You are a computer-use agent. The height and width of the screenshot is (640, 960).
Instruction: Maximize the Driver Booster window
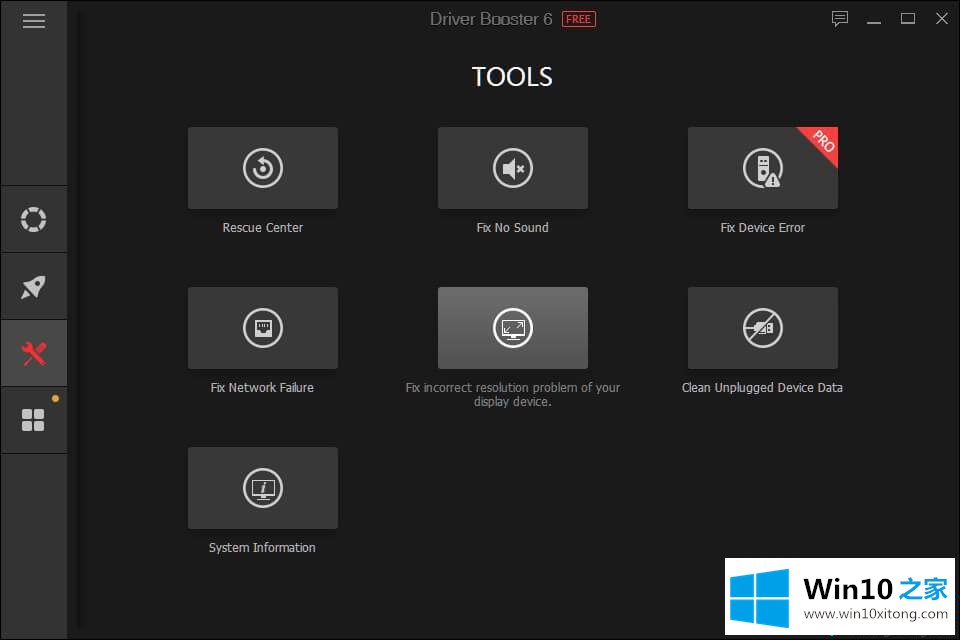coord(908,19)
